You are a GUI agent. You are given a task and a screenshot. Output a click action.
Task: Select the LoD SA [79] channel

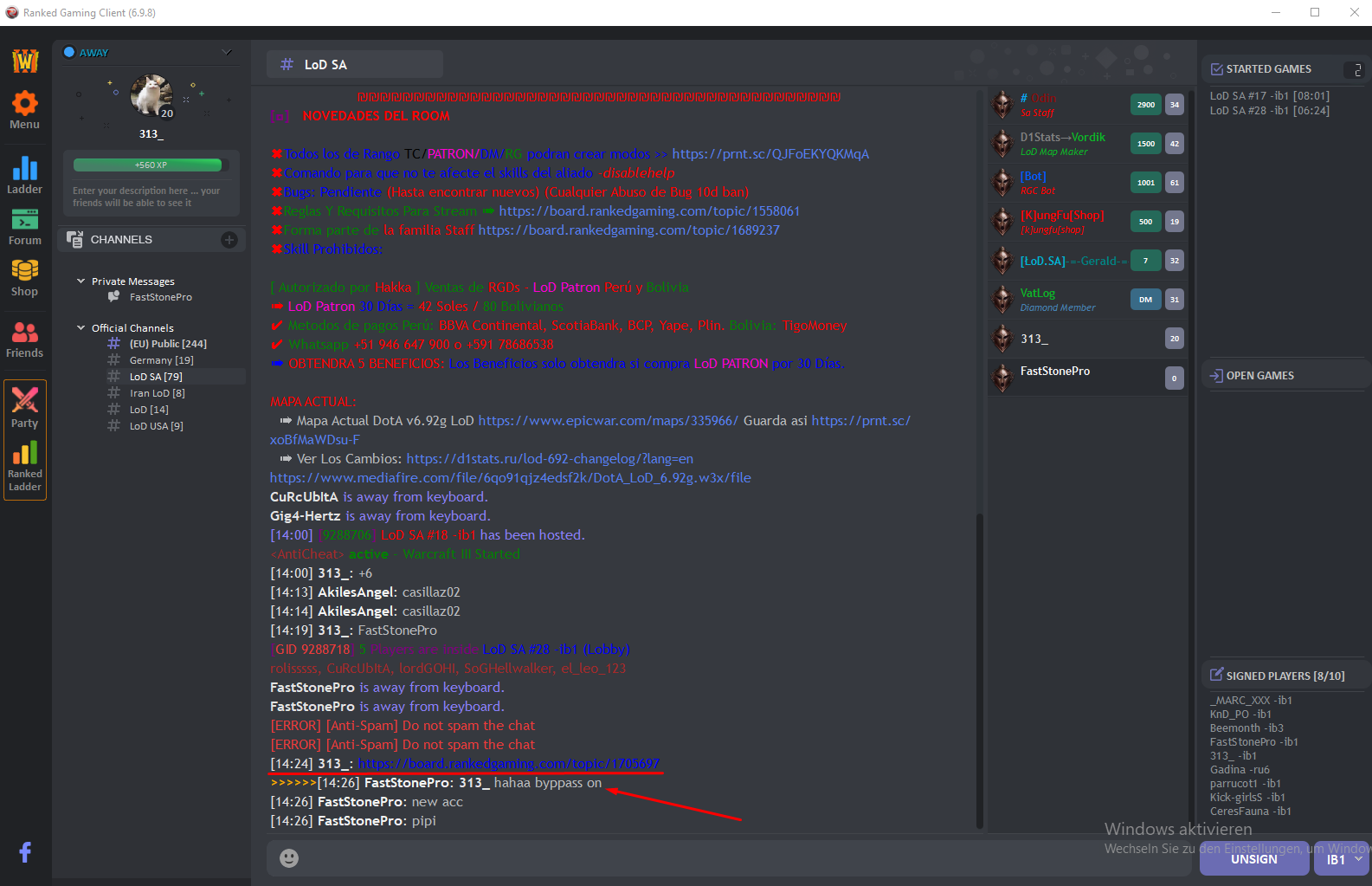[156, 377]
